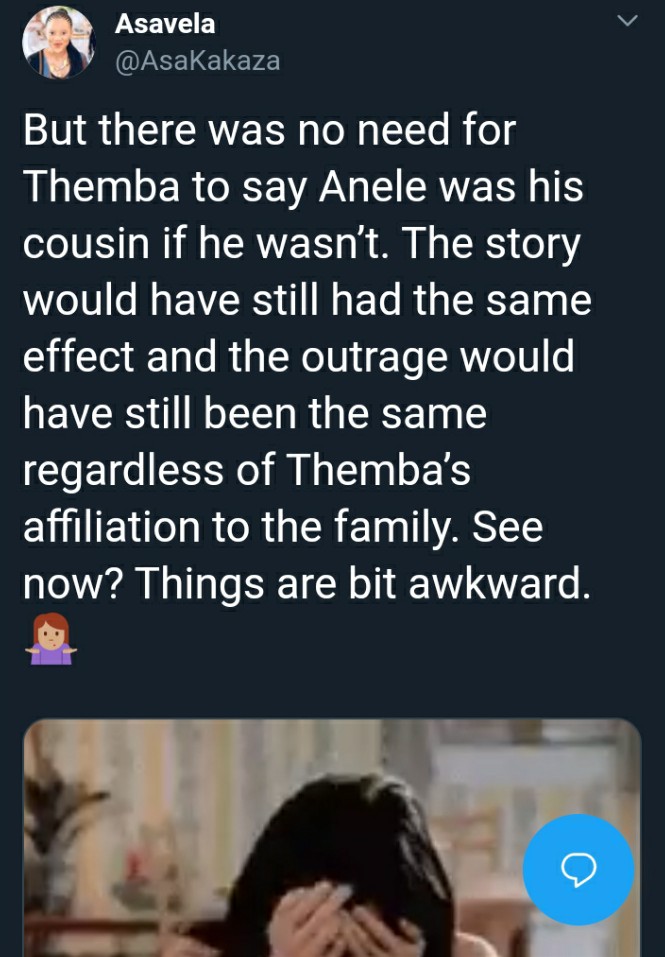The image size is (665, 957).
Task: Click the opening word 'But' of the tweet
Action: (x=54, y=129)
